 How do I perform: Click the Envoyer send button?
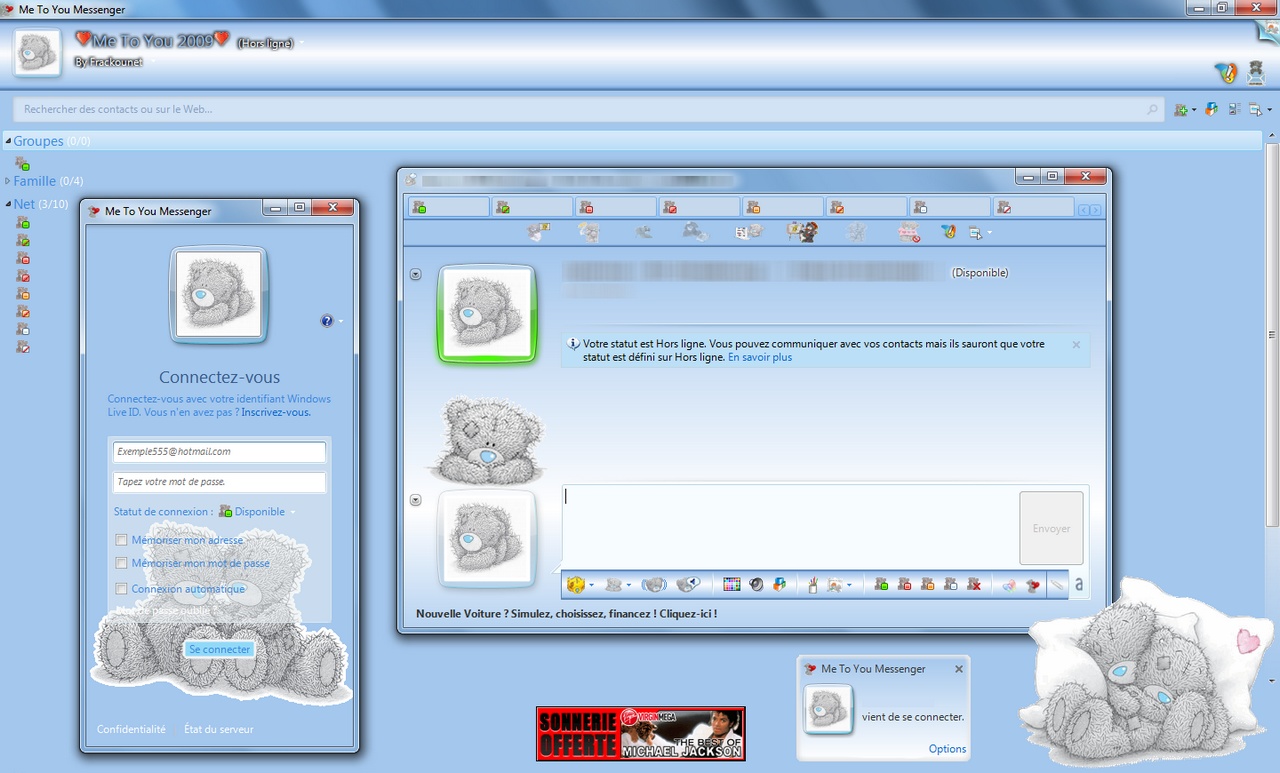(x=1051, y=528)
